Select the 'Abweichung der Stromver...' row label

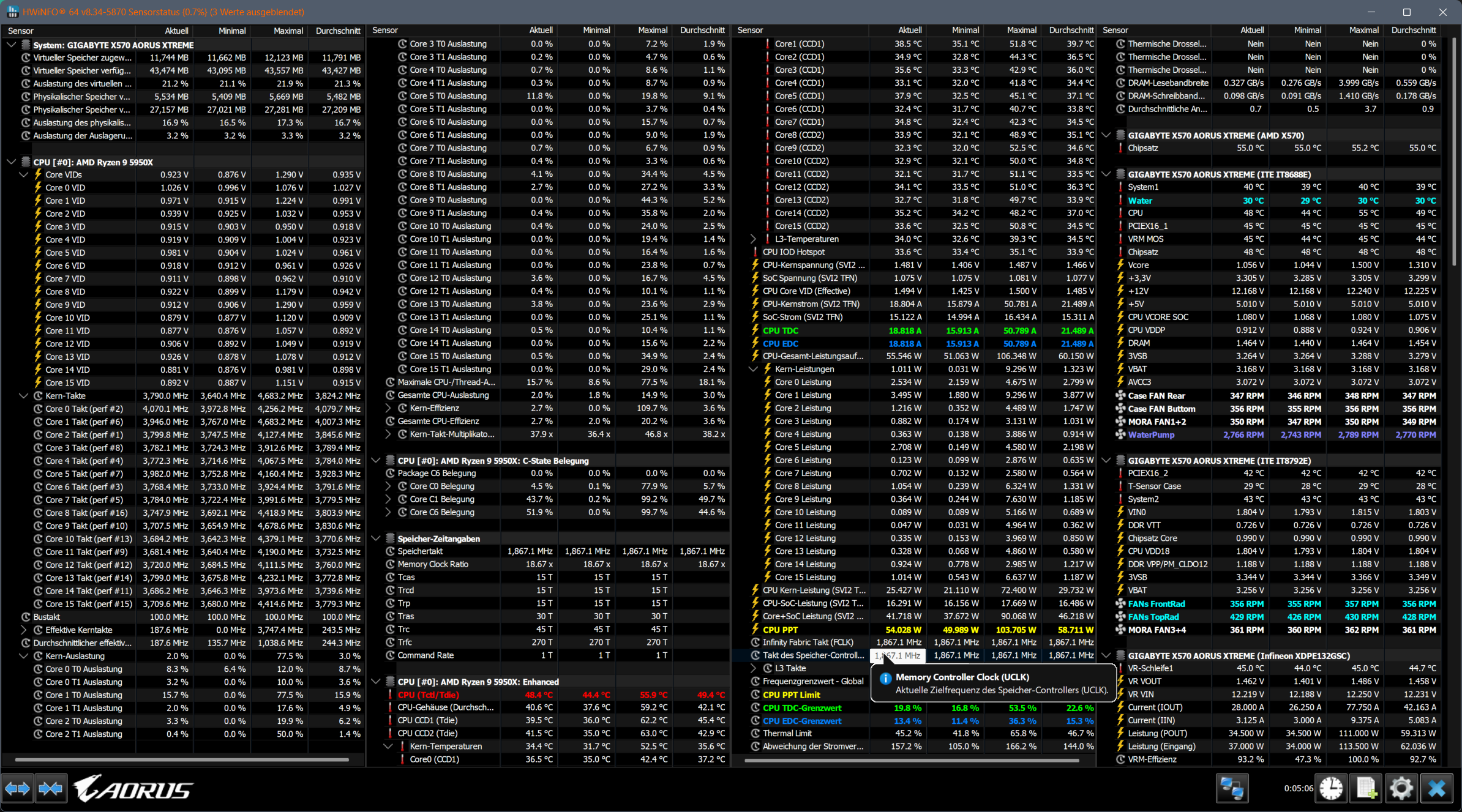tap(813, 747)
